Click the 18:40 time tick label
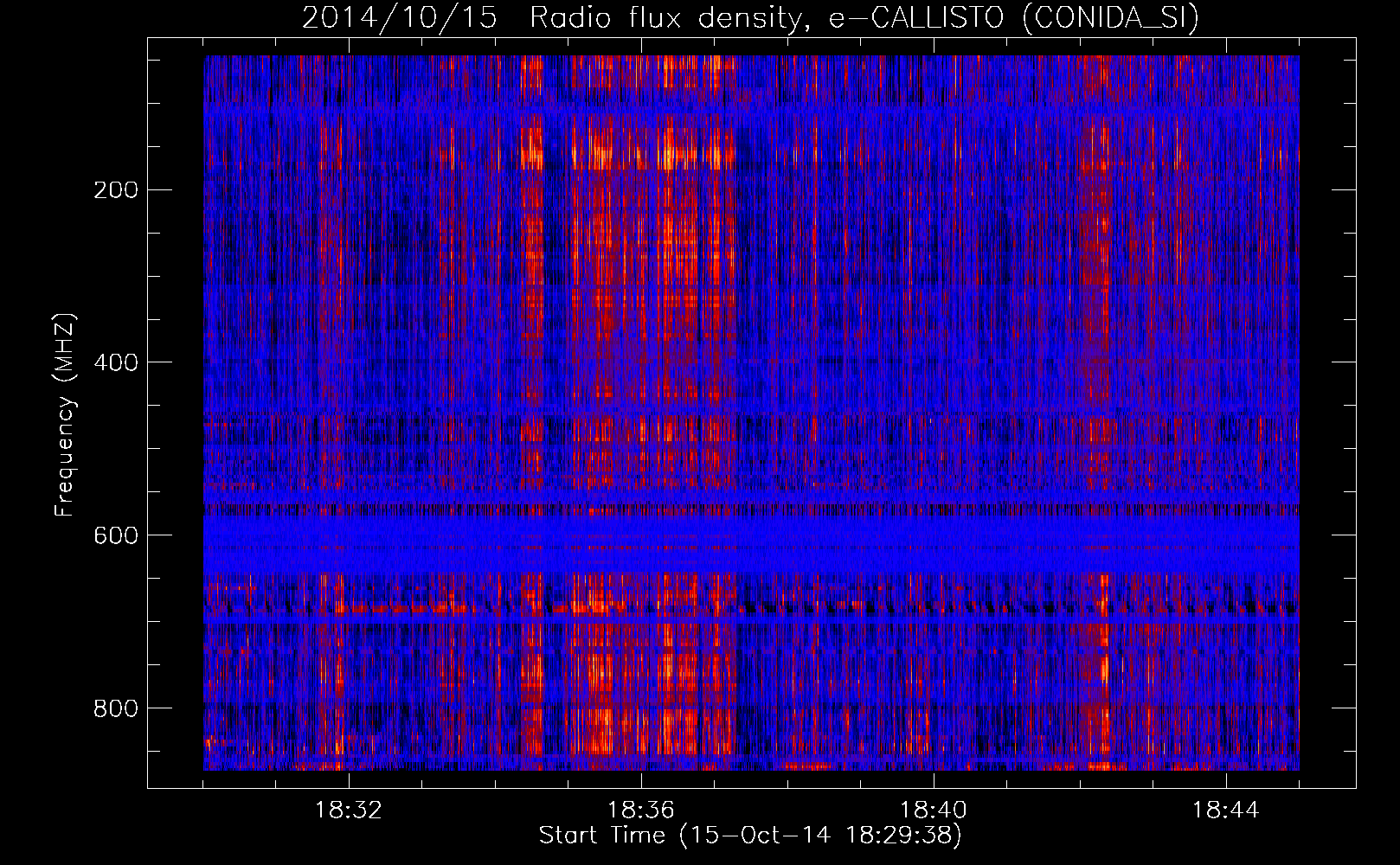 934,811
